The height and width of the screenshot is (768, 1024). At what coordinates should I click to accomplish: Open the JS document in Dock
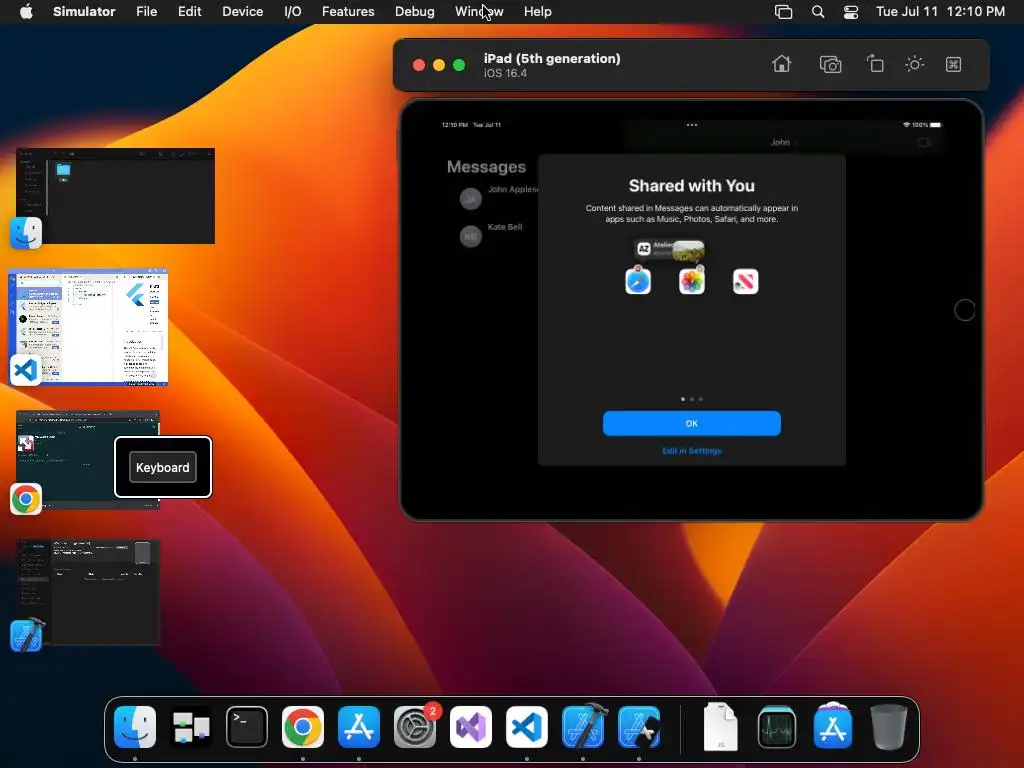(720, 727)
